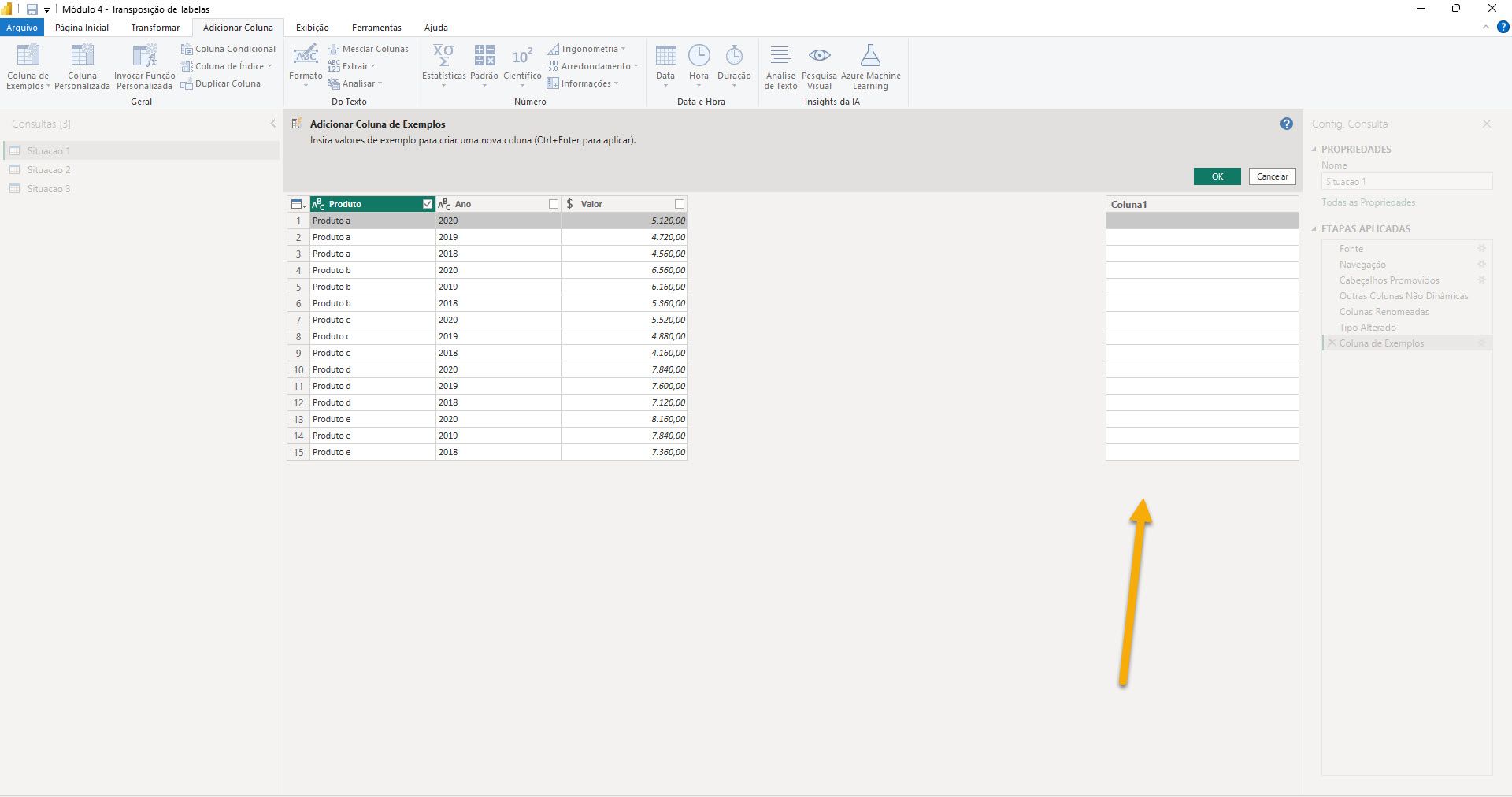
Task: Click Invocar Função Personalizada icon
Action: pyautogui.click(x=144, y=55)
